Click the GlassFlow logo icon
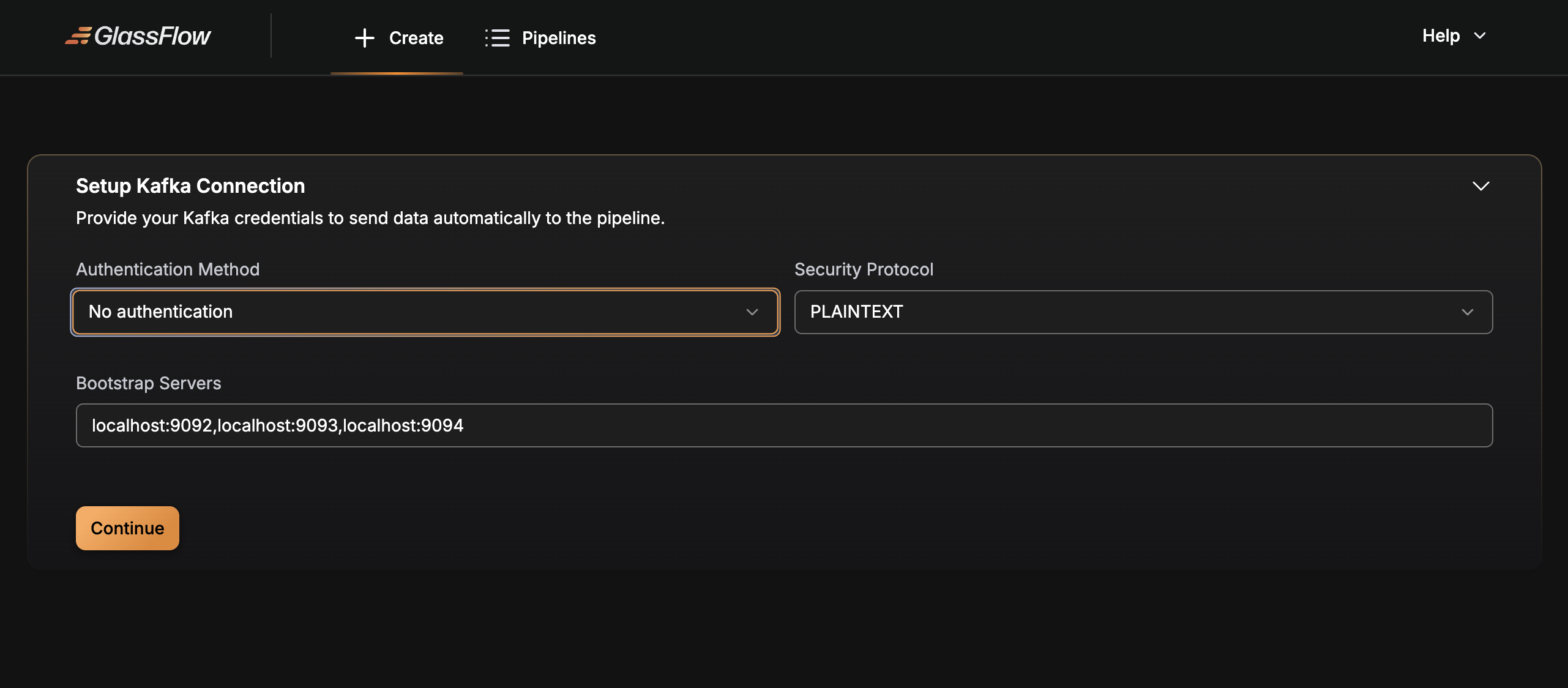Image resolution: width=1568 pixels, height=688 pixels. tap(78, 36)
